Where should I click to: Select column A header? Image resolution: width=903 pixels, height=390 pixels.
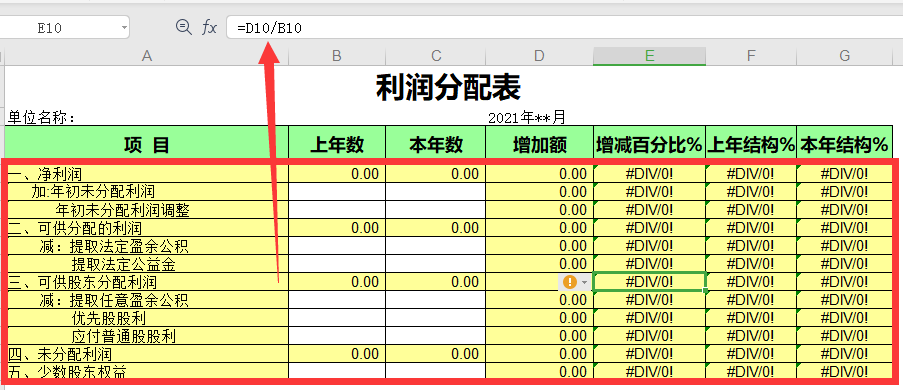coord(147,56)
